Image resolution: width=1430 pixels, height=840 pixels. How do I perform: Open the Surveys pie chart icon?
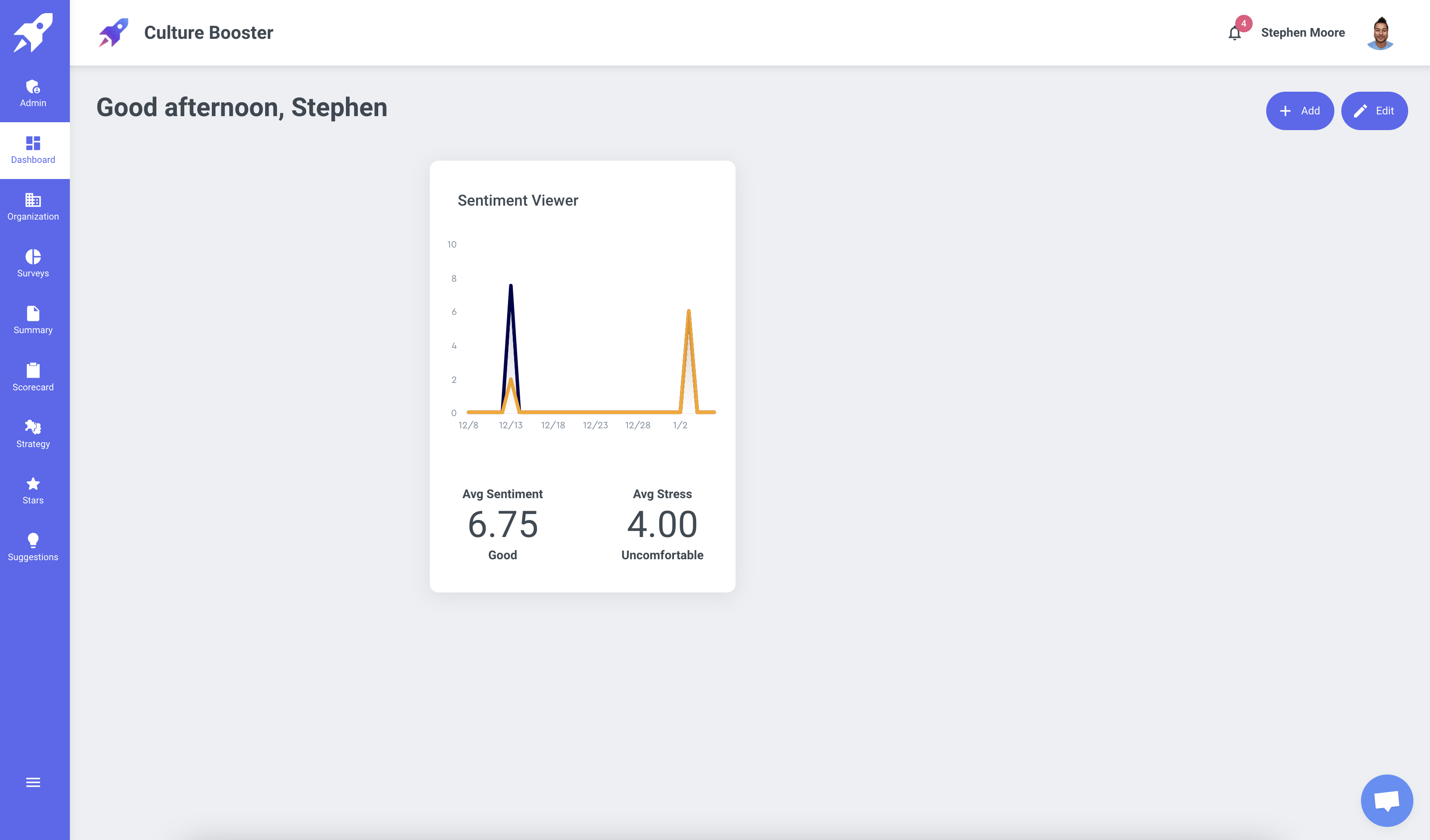click(x=33, y=256)
